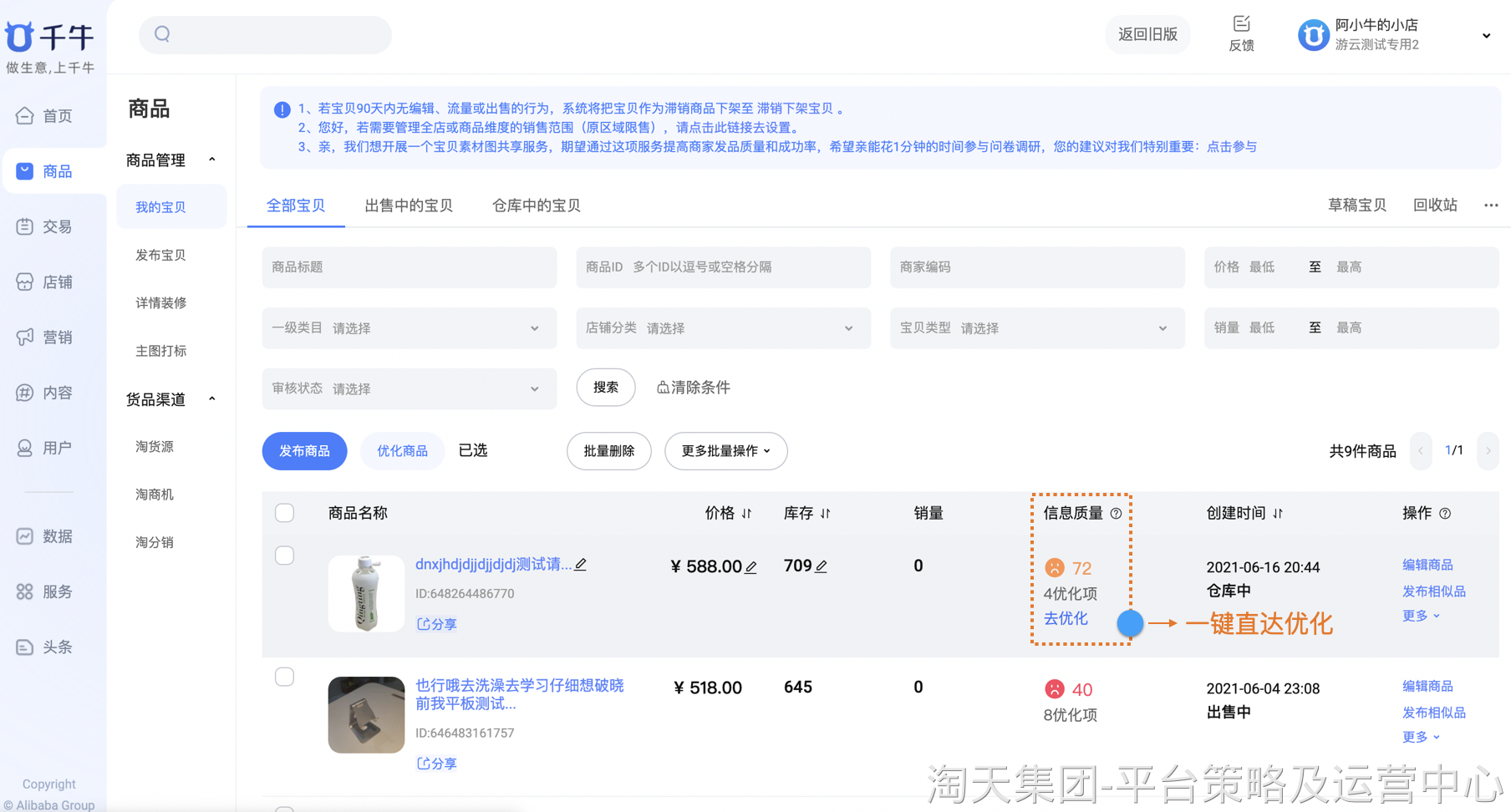Screen dimensions: 1511x812
Task: Select 主图打标 menu item
Action: [x=161, y=351]
